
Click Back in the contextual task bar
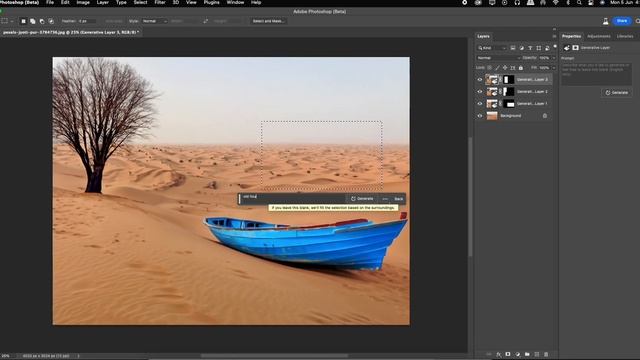(x=398, y=199)
